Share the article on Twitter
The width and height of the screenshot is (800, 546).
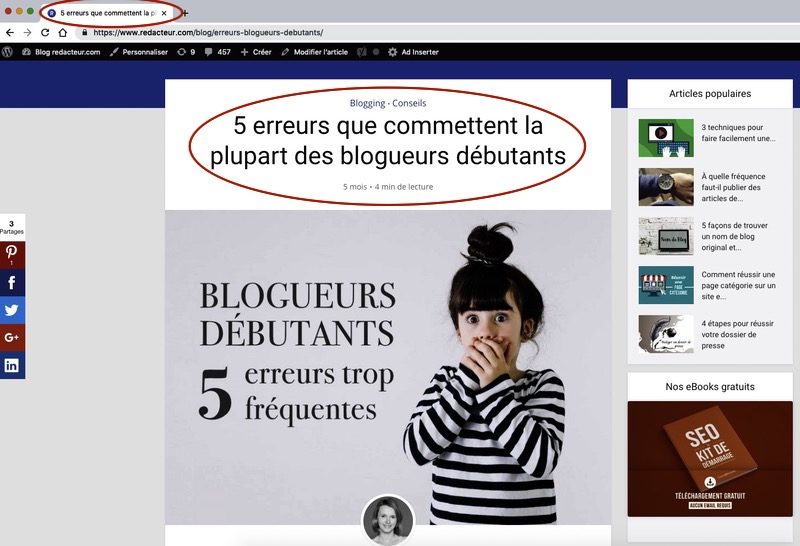[12, 310]
